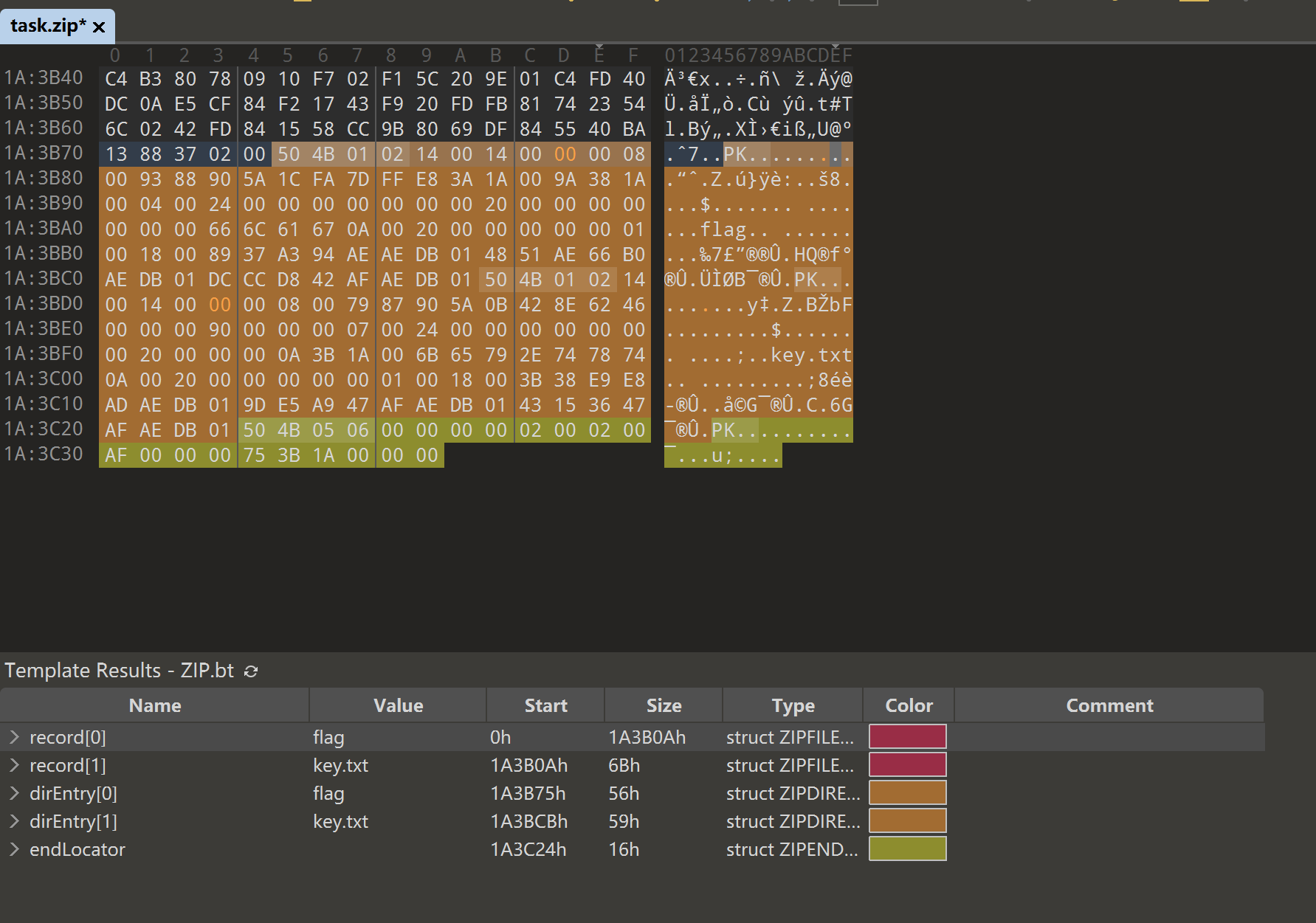This screenshot has height=923, width=1316.
Task: Click first hex byte C4 in row 1A:3B40
Action: tap(116, 79)
